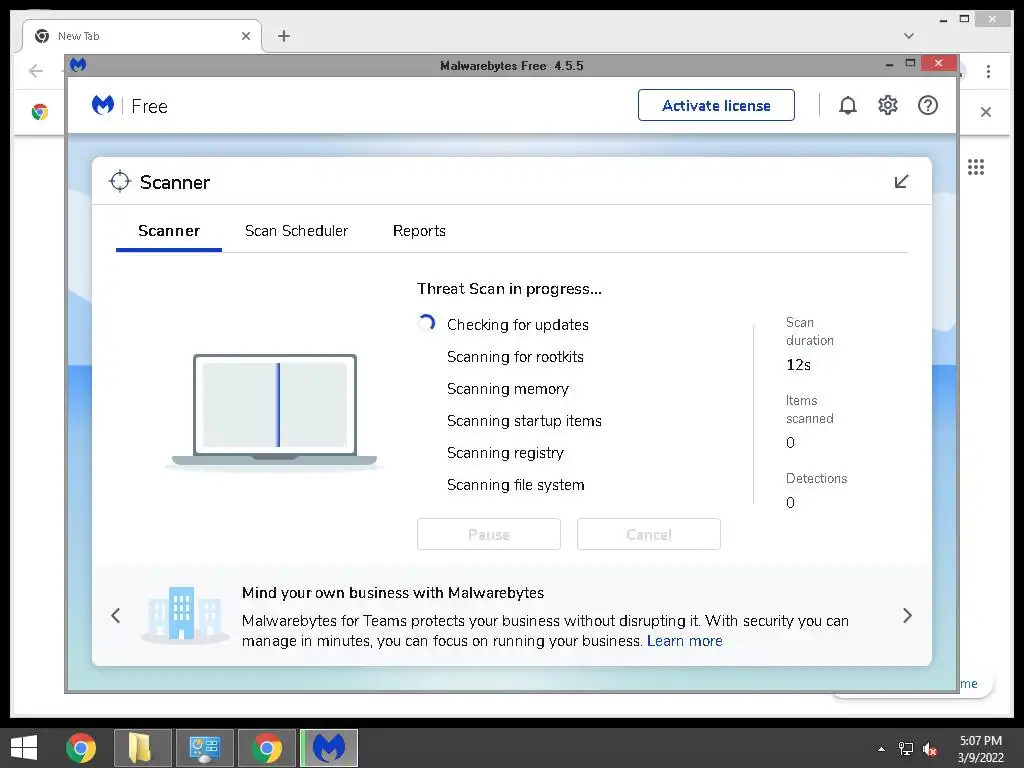Minimize the Malwarebytes window
Screen dimensions: 1024x768
889,64
